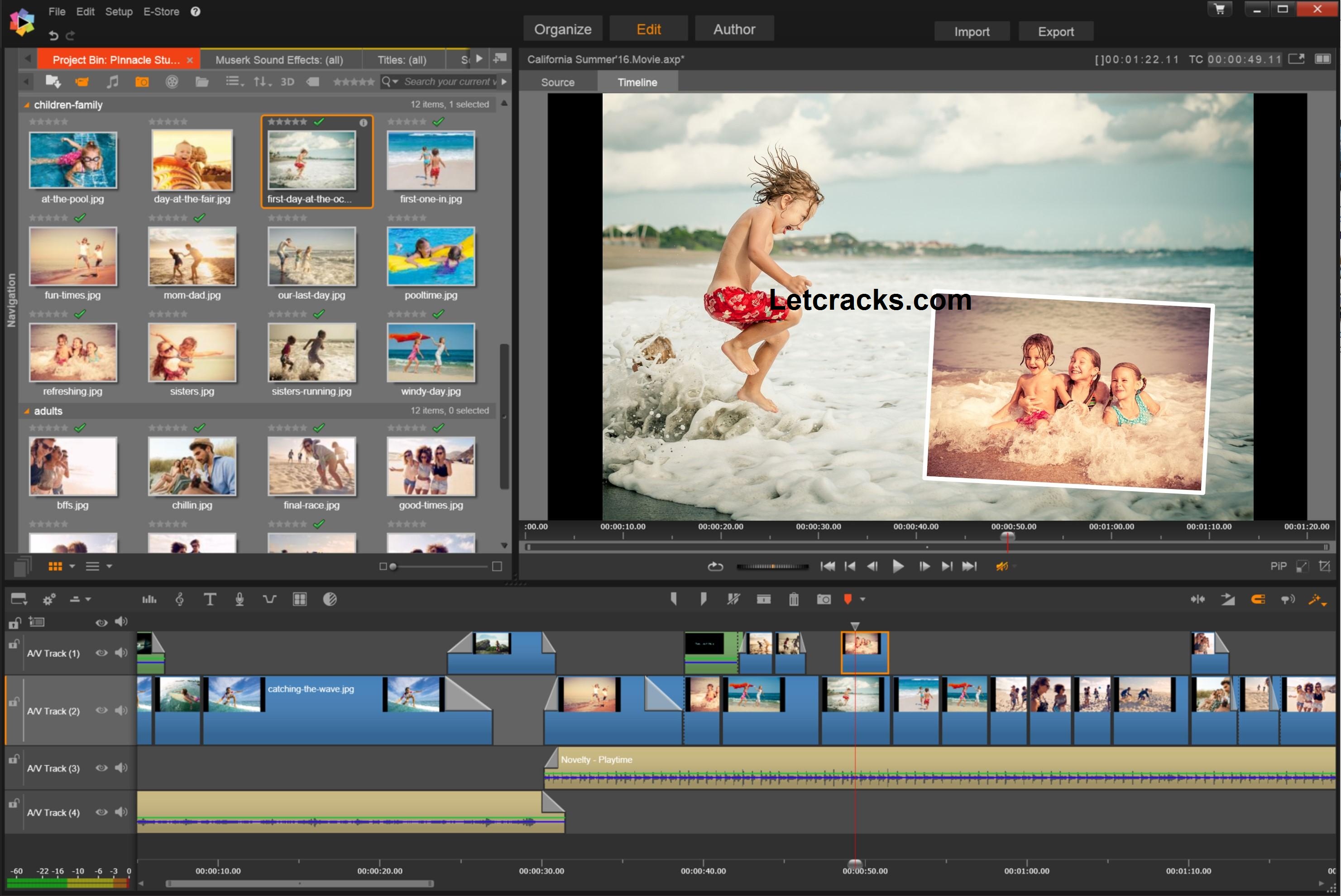Switch to the Author tab
The width and height of the screenshot is (1341, 896).
tap(733, 29)
